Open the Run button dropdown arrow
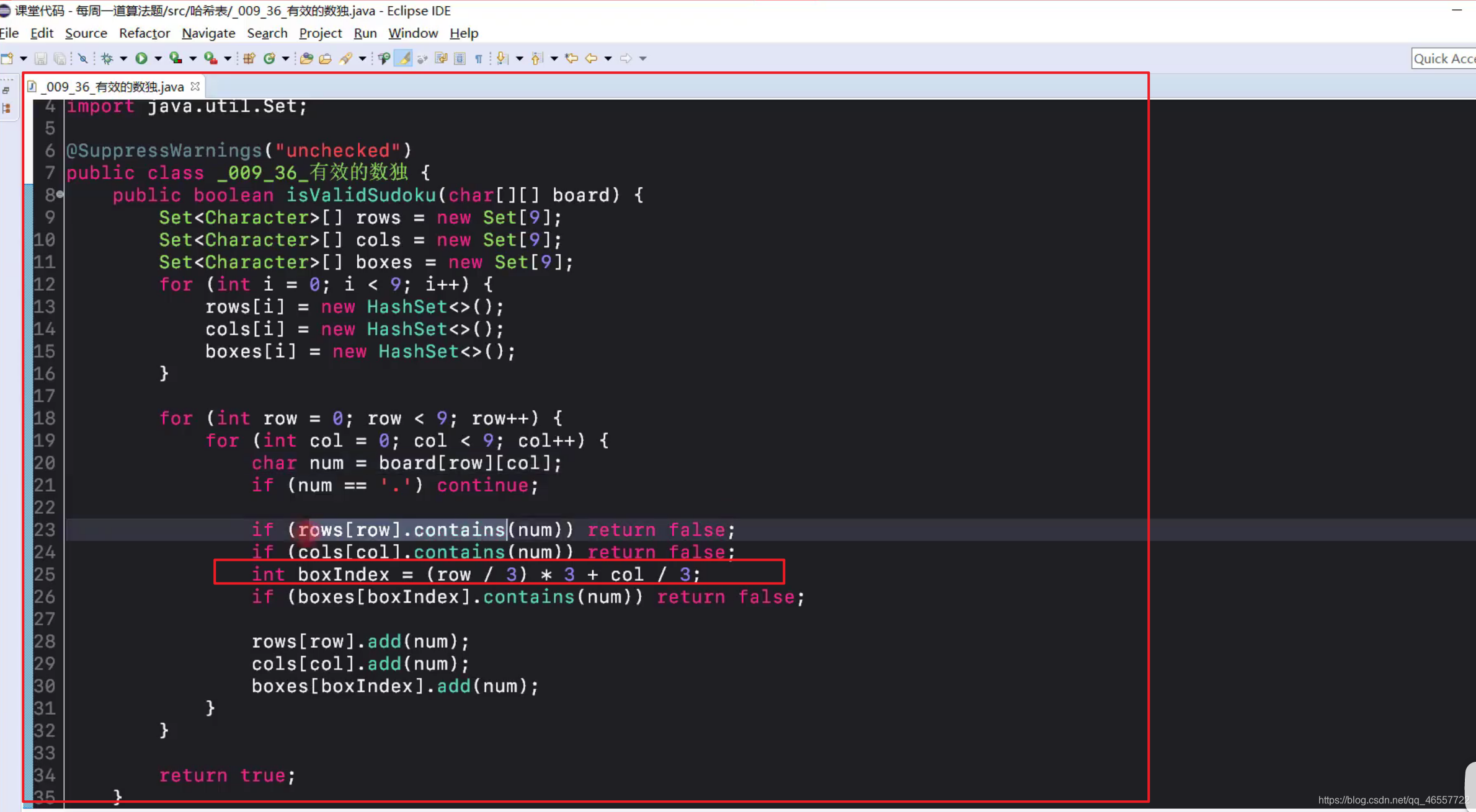The height and width of the screenshot is (812, 1476). point(158,58)
